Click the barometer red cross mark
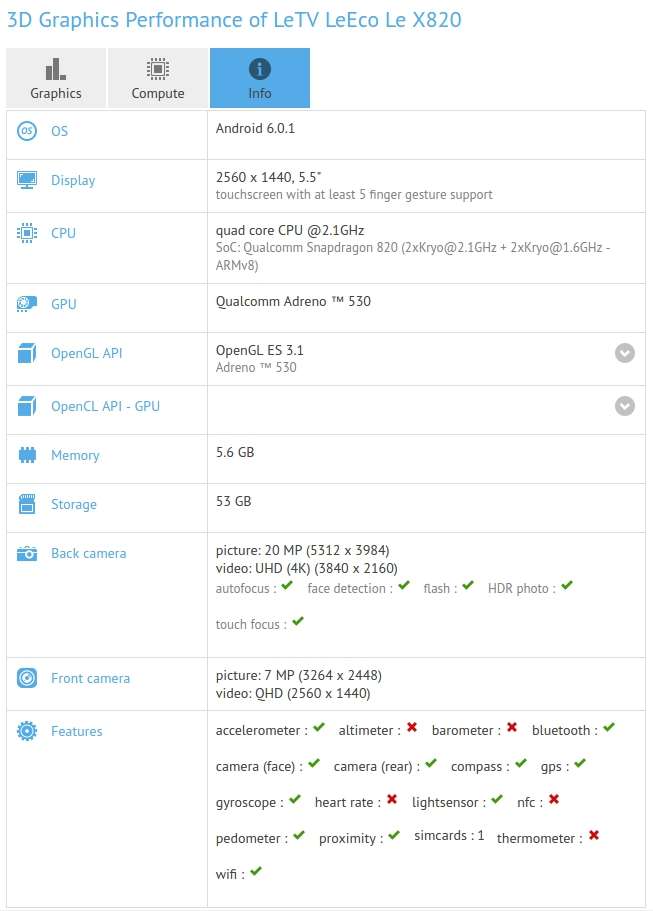 click(x=512, y=727)
